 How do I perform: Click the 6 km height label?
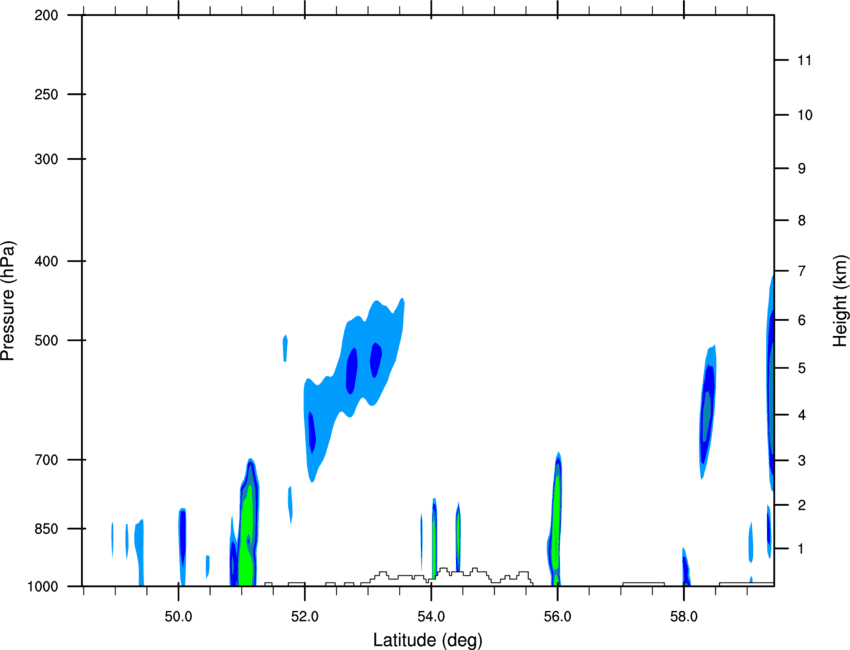pyautogui.click(x=802, y=320)
